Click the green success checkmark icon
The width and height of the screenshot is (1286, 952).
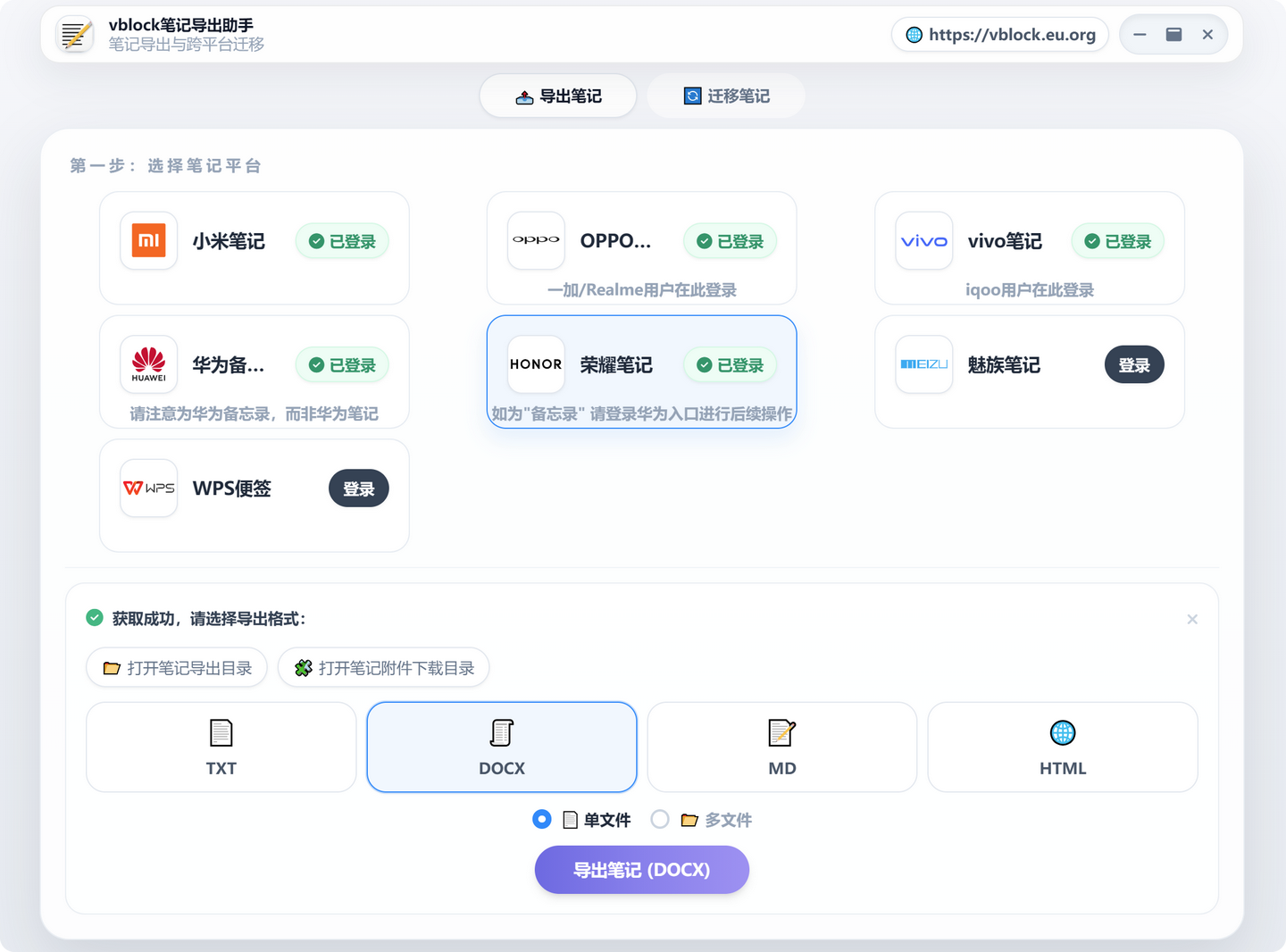[95, 618]
